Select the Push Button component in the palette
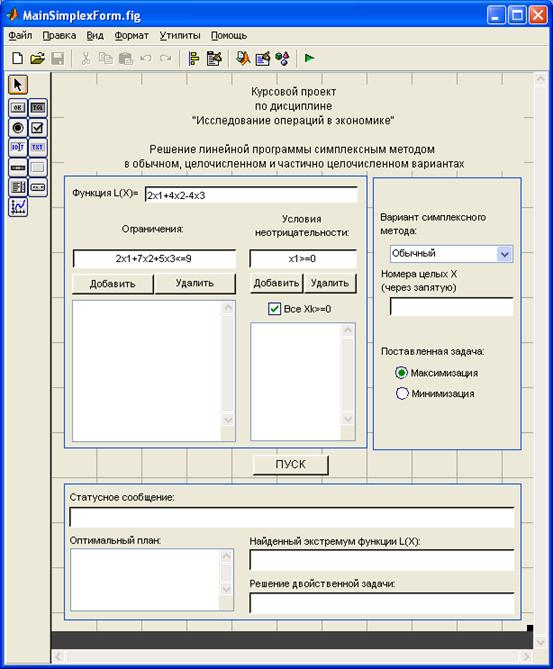Image resolution: width=553 pixels, height=669 pixels. pos(17,108)
